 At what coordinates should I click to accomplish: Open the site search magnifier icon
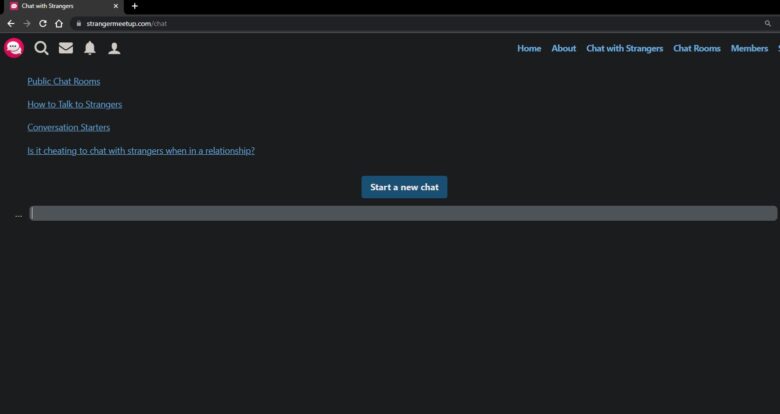pos(41,48)
